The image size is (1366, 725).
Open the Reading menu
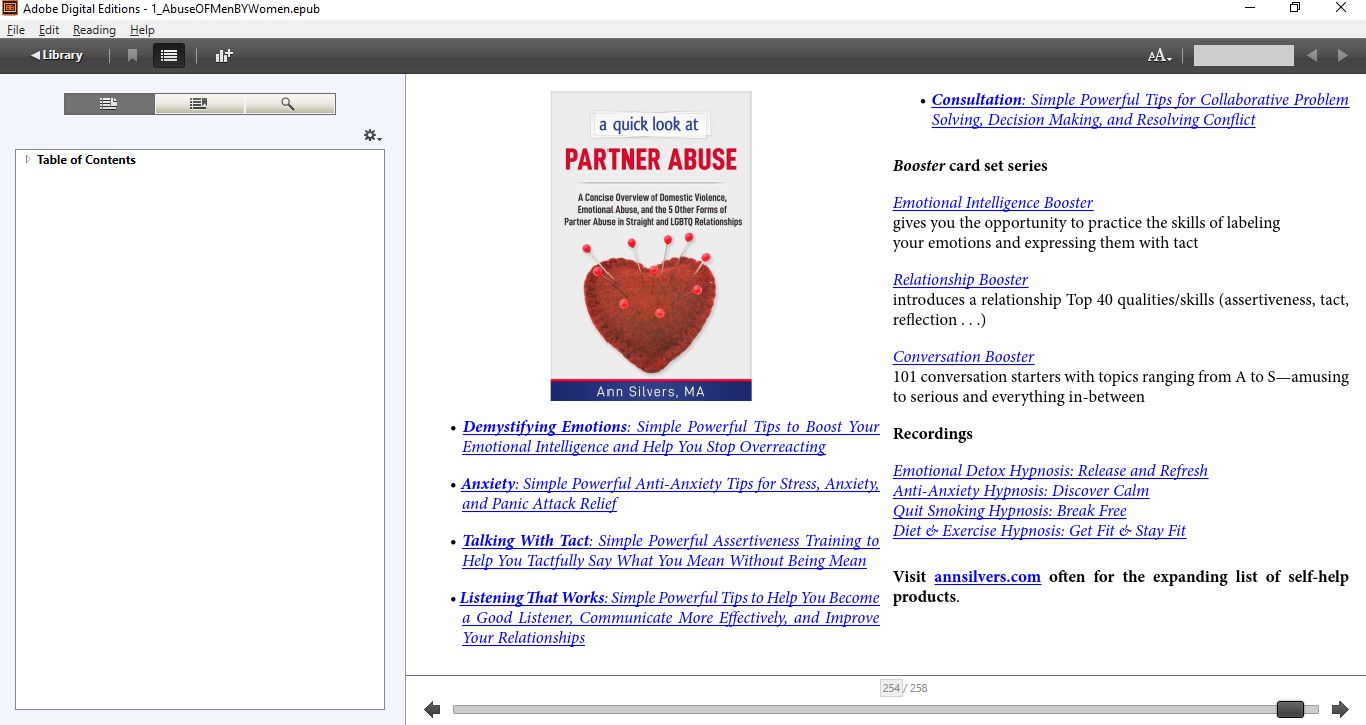pyautogui.click(x=94, y=30)
